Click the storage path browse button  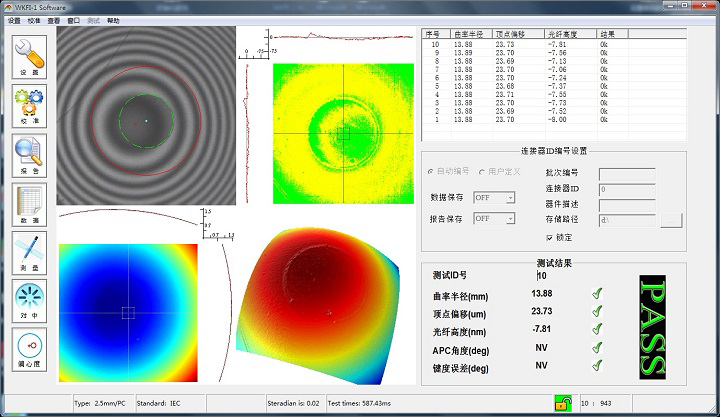[671, 220]
